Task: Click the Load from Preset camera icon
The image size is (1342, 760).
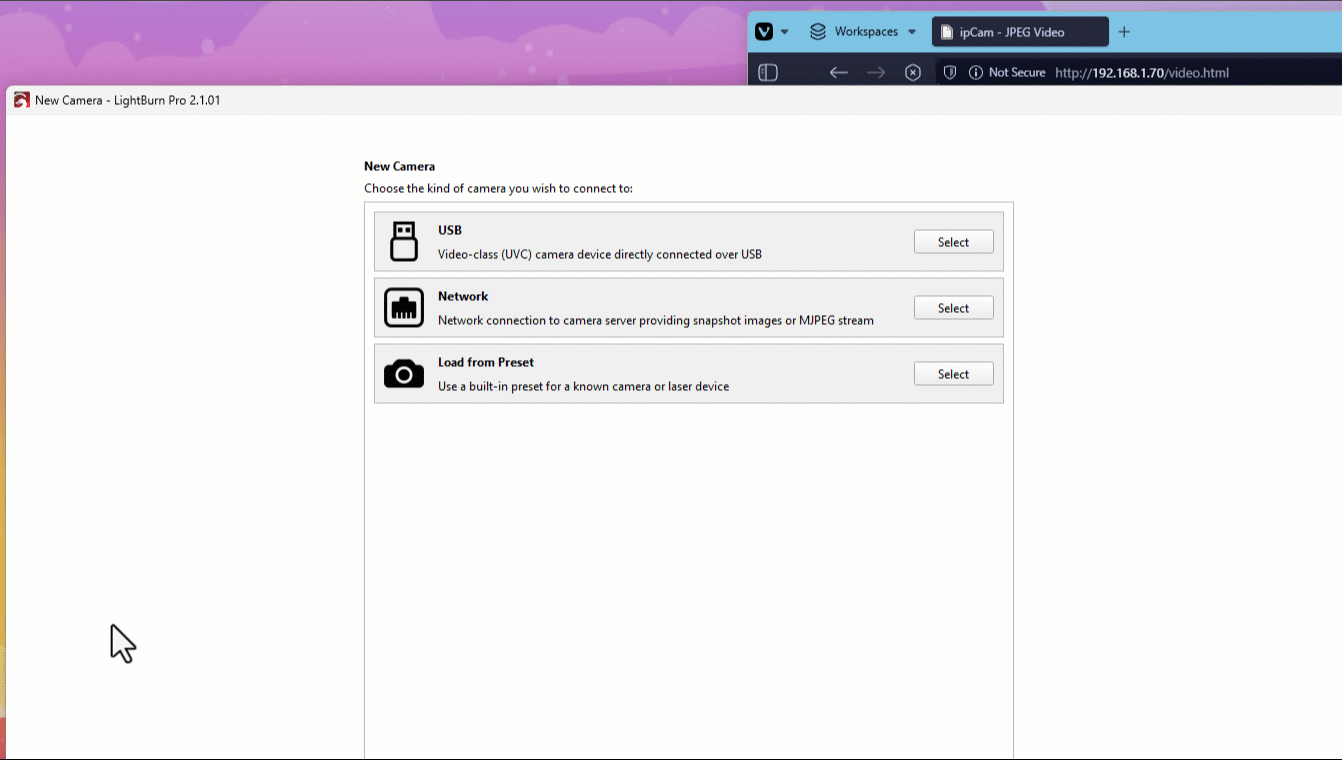Action: [404, 374]
